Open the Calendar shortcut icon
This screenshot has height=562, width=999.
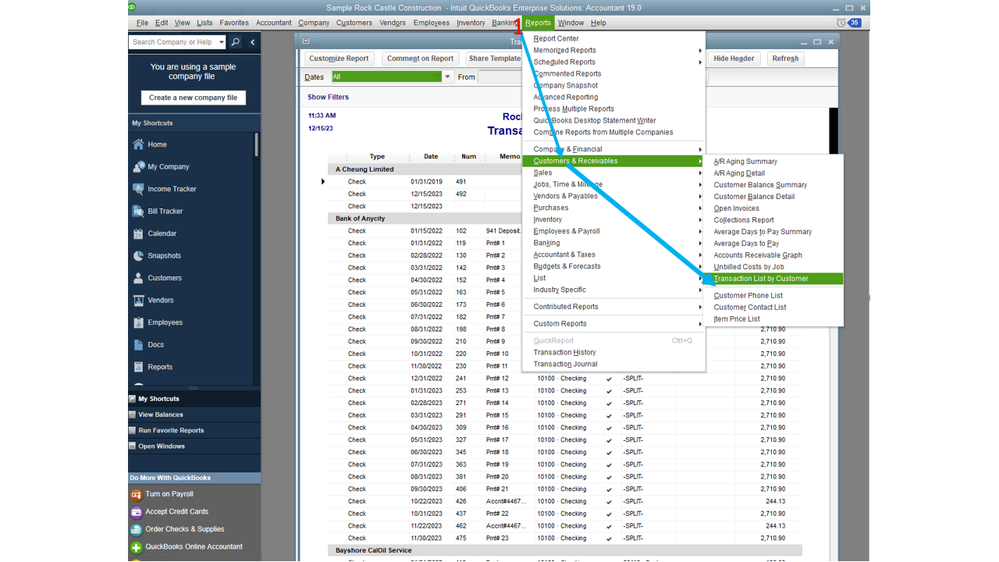138,234
